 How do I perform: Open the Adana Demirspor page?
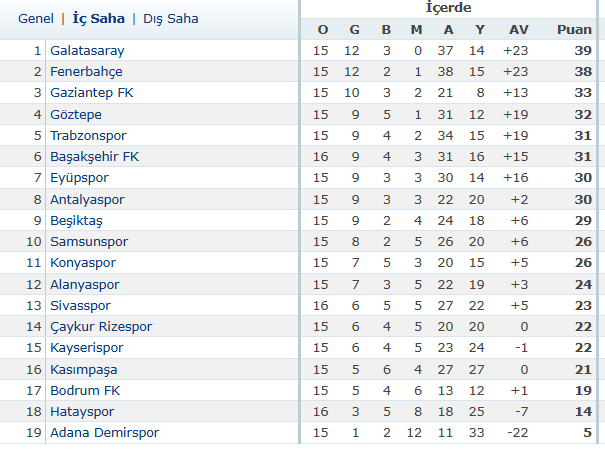(x=105, y=432)
